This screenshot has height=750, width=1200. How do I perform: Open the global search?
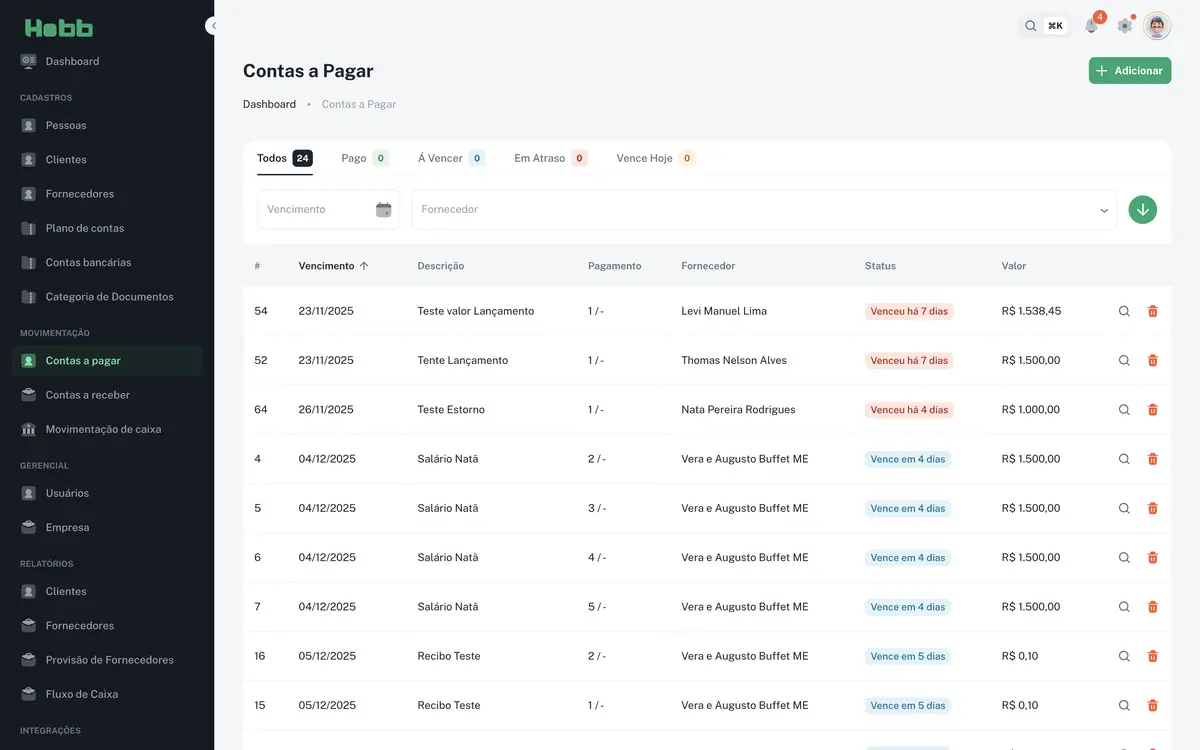pyautogui.click(x=1030, y=25)
